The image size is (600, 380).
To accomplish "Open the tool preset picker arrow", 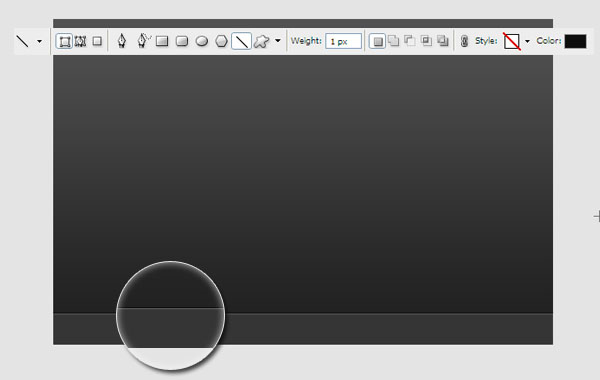I will point(39,41).
